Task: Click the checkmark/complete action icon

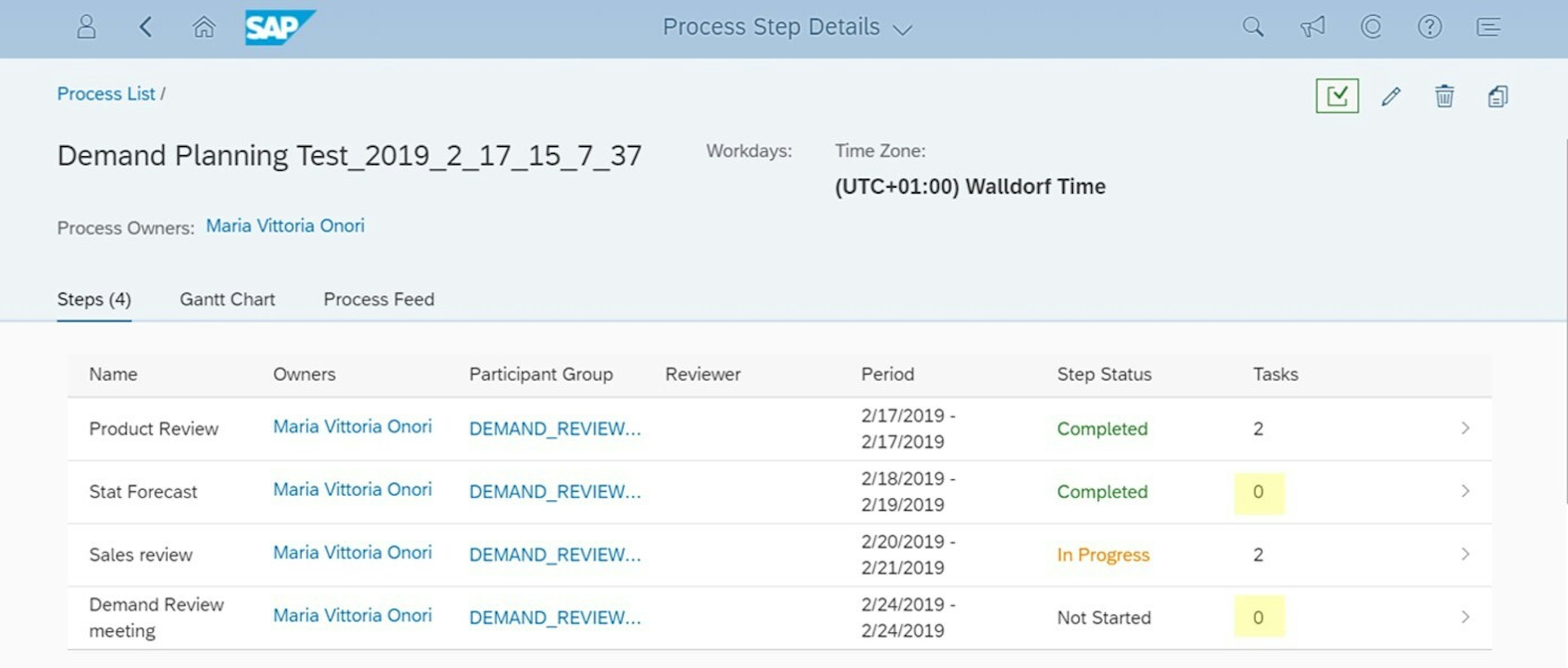Action: point(1336,96)
